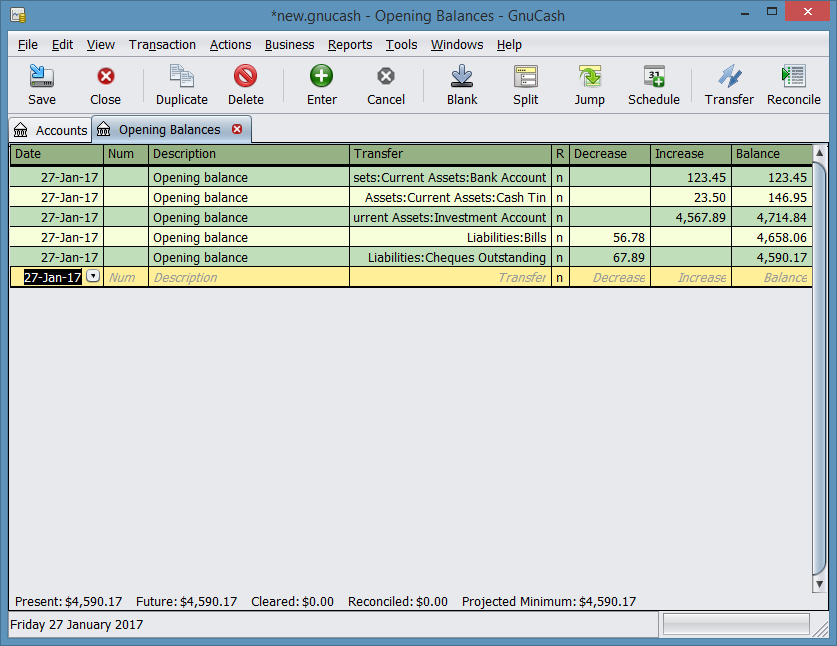Switch to the Accounts tab
Image resolution: width=837 pixels, height=646 pixels.
[x=51, y=130]
